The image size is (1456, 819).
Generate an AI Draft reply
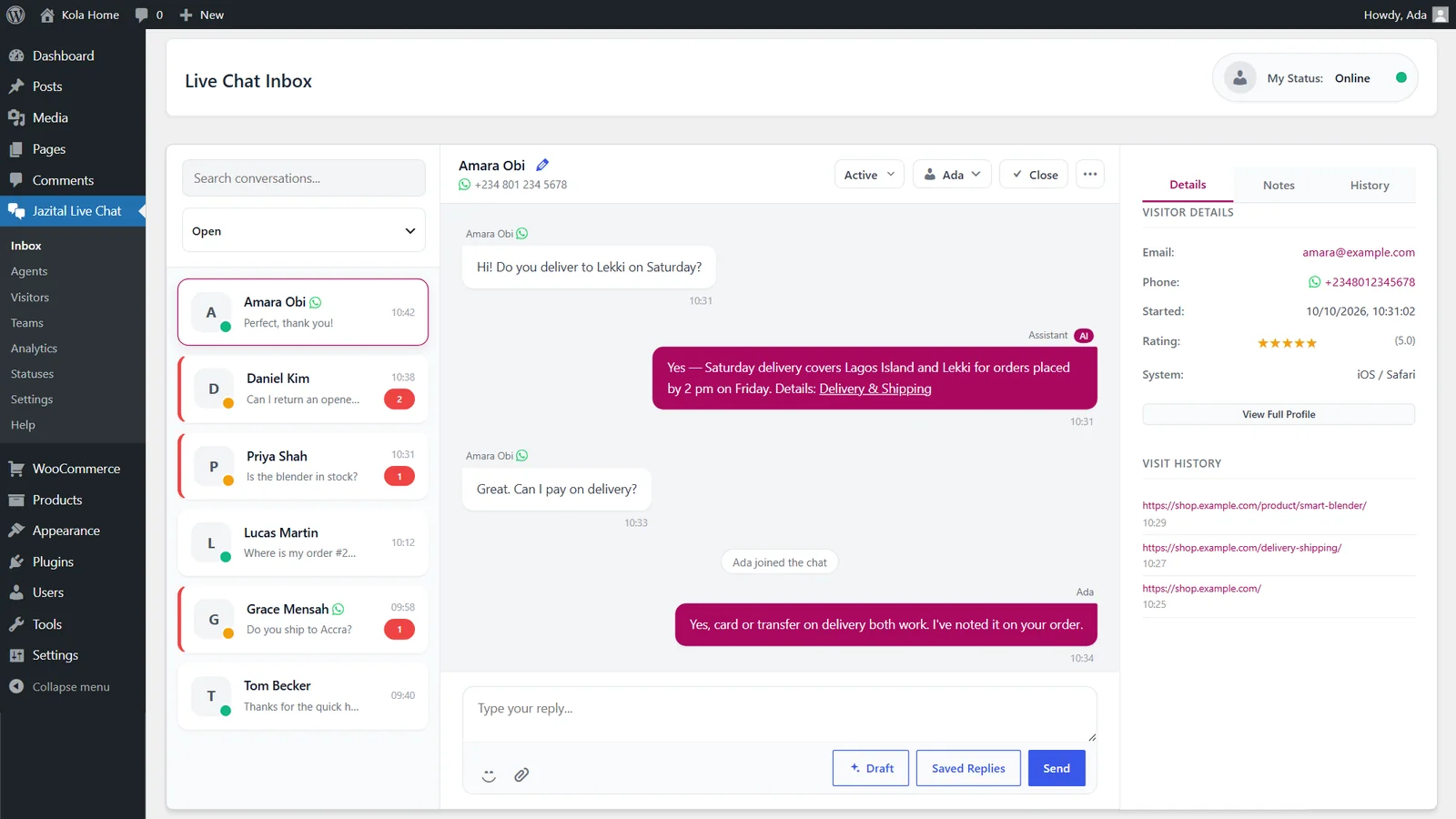pos(871,768)
